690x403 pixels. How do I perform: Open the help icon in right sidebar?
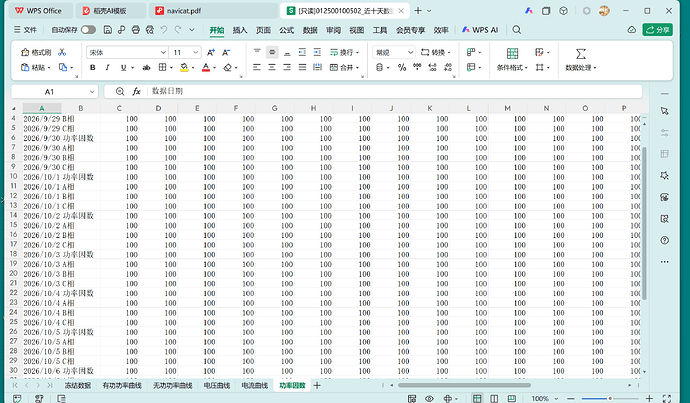coord(664,240)
